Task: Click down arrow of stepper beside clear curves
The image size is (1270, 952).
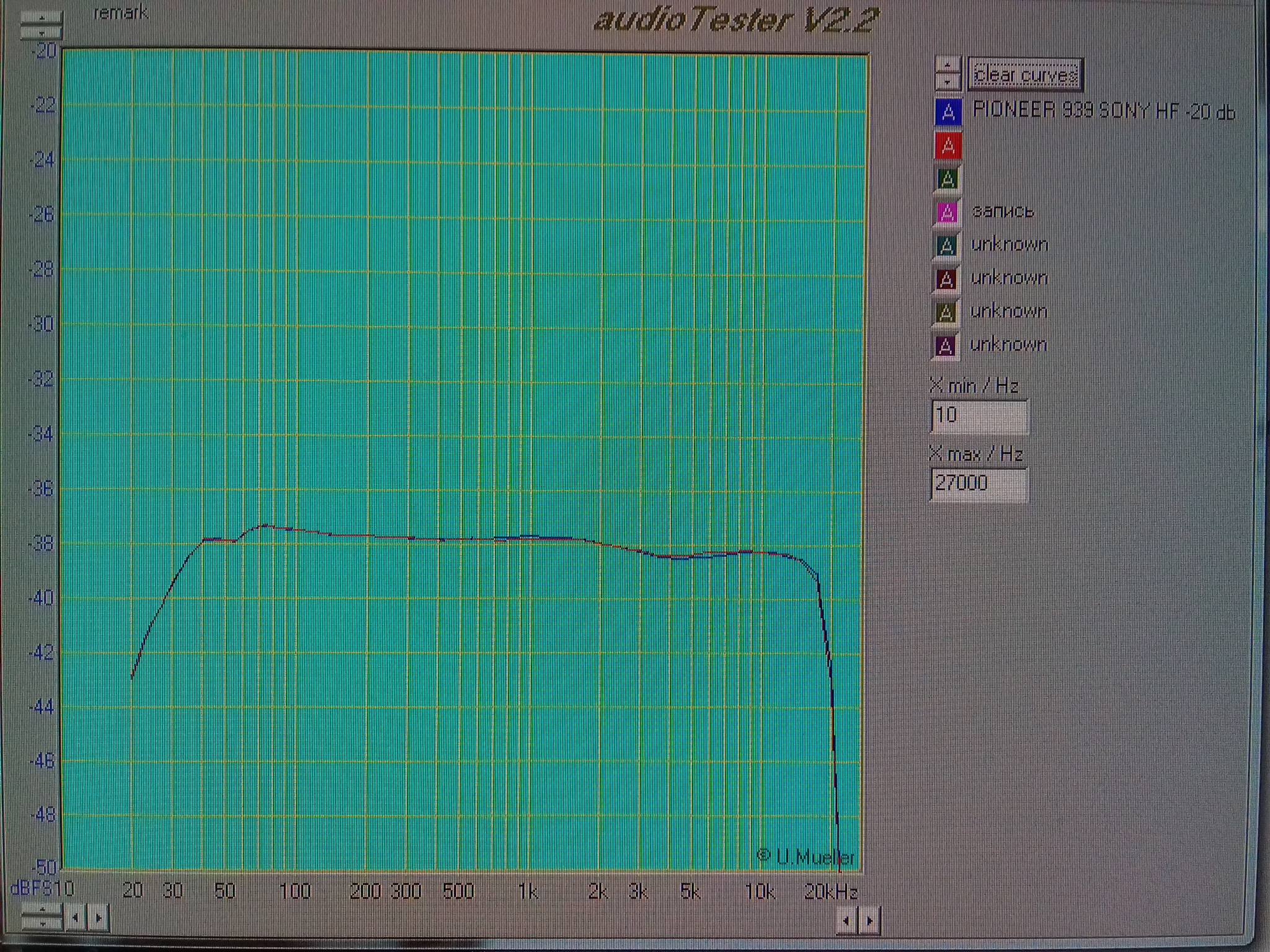Action: (x=948, y=82)
